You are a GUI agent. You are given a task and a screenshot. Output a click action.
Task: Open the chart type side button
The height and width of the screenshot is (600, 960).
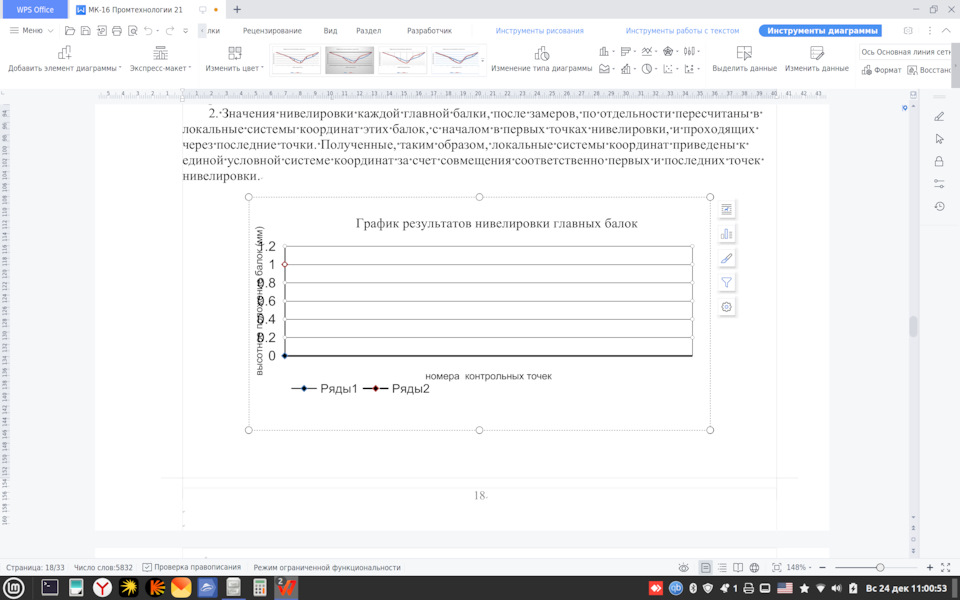point(726,234)
